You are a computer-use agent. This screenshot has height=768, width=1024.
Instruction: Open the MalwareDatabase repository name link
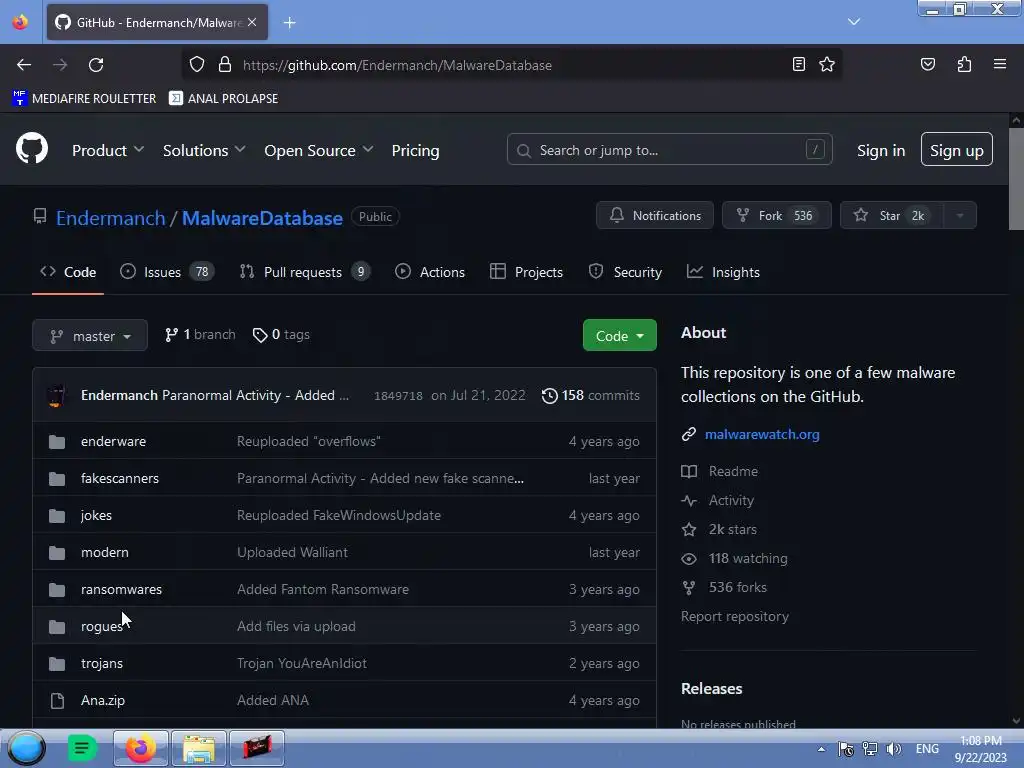(262, 217)
